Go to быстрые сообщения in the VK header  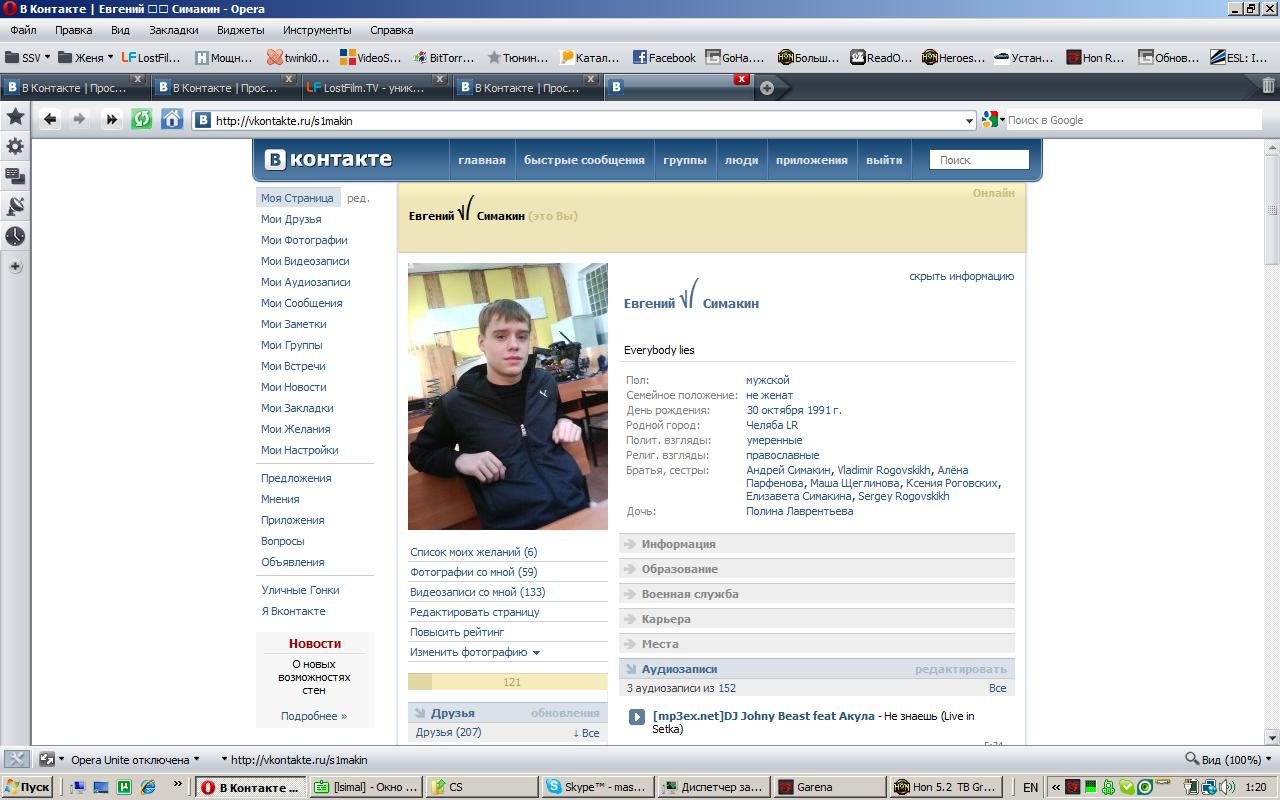pos(584,160)
